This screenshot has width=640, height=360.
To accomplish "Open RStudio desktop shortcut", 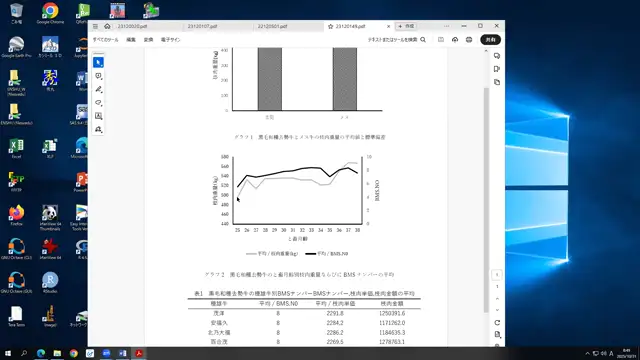I will point(50,282).
